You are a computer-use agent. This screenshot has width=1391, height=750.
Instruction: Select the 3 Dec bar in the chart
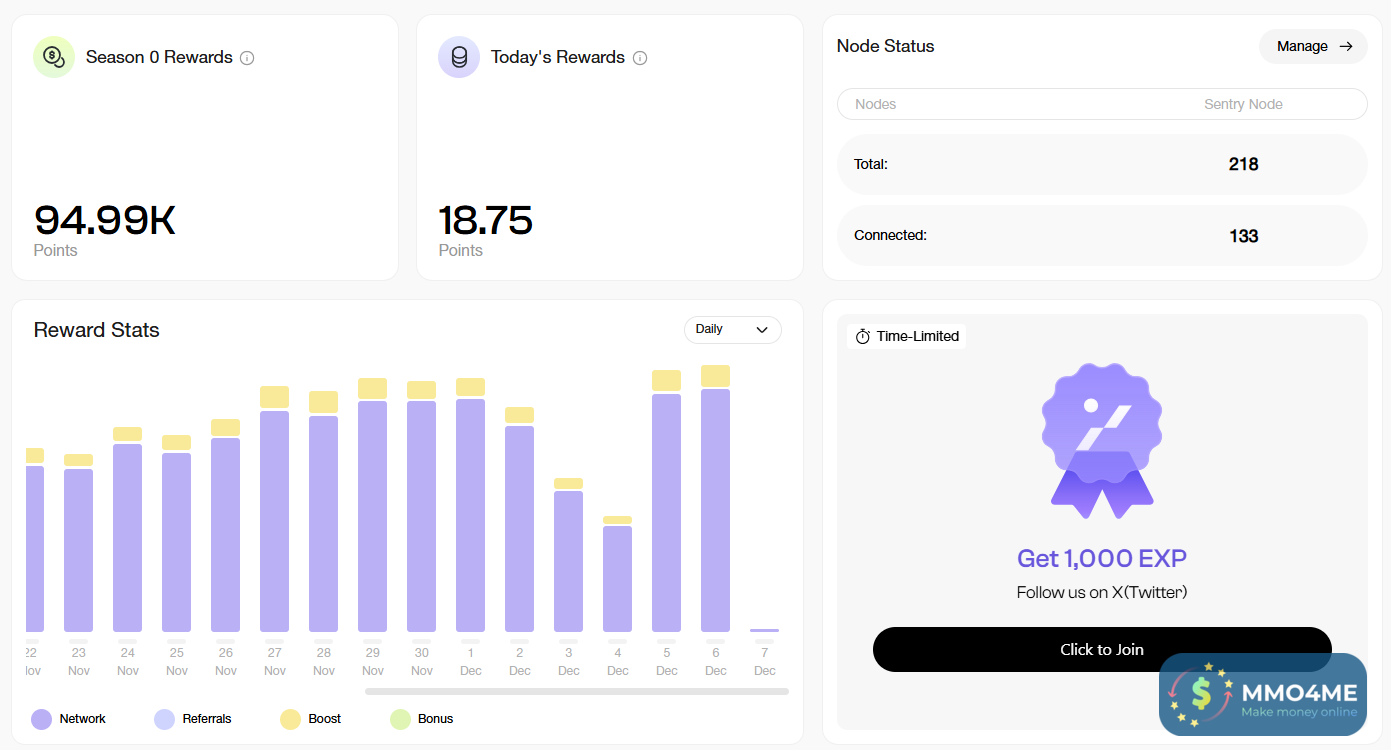pyautogui.click(x=568, y=555)
